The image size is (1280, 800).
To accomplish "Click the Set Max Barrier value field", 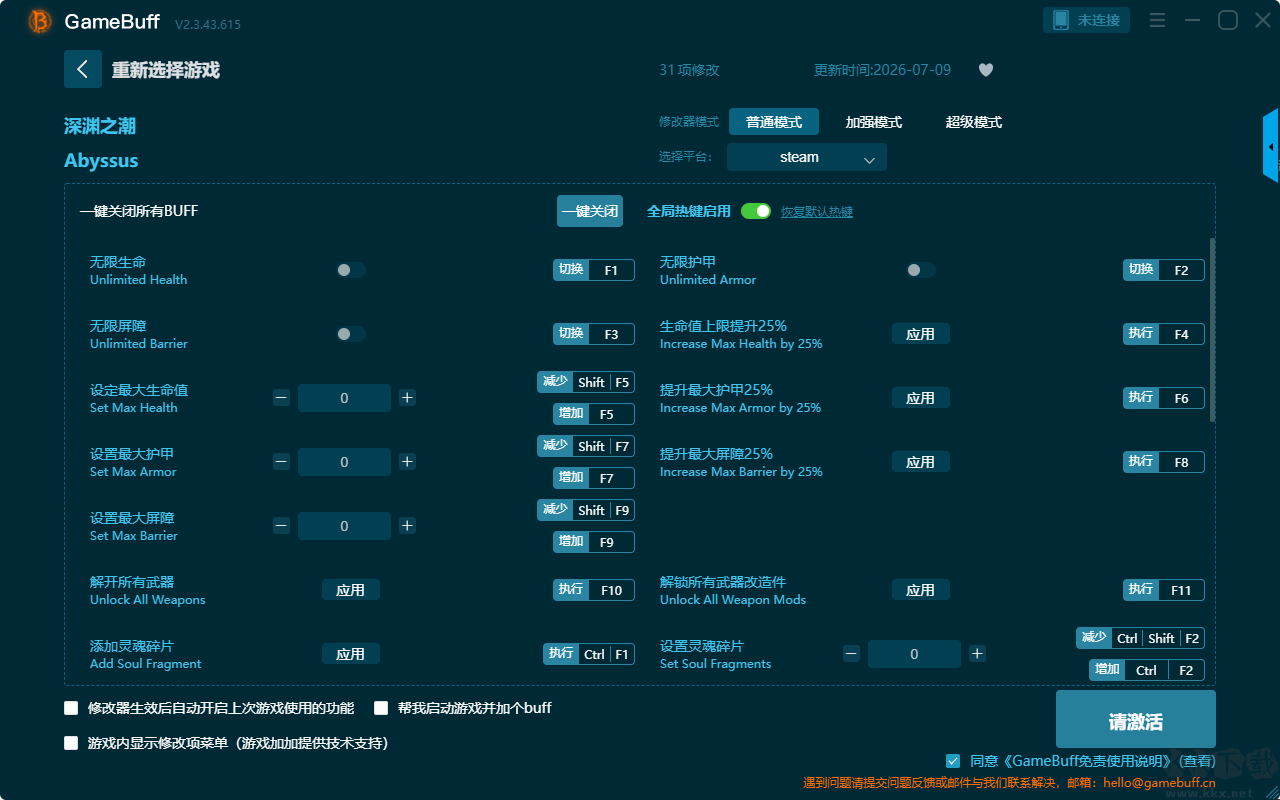I will click(344, 526).
